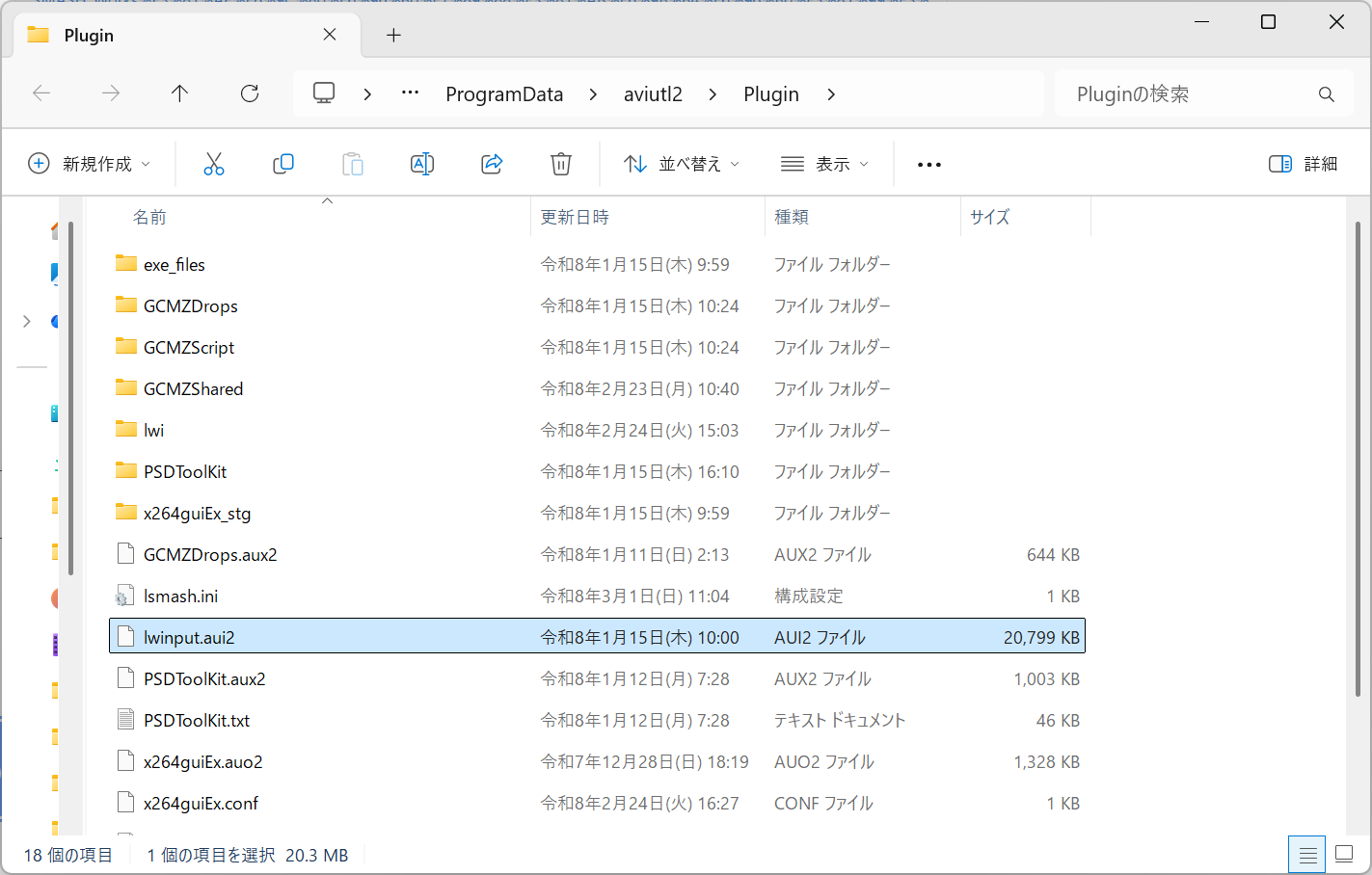Open the 並べ替え sort dropdown

(x=682, y=165)
